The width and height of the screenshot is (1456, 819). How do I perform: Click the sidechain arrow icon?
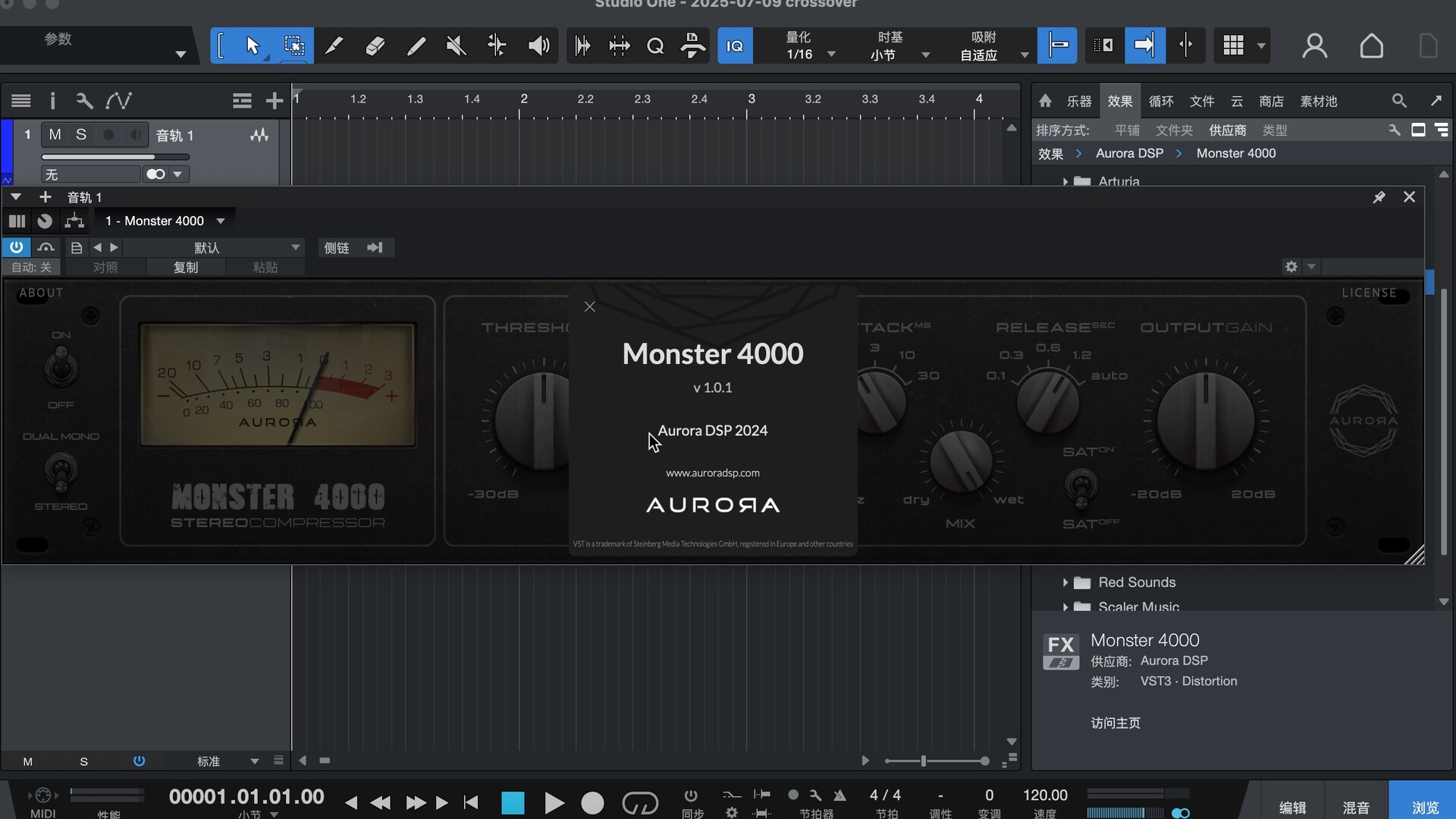tap(375, 247)
